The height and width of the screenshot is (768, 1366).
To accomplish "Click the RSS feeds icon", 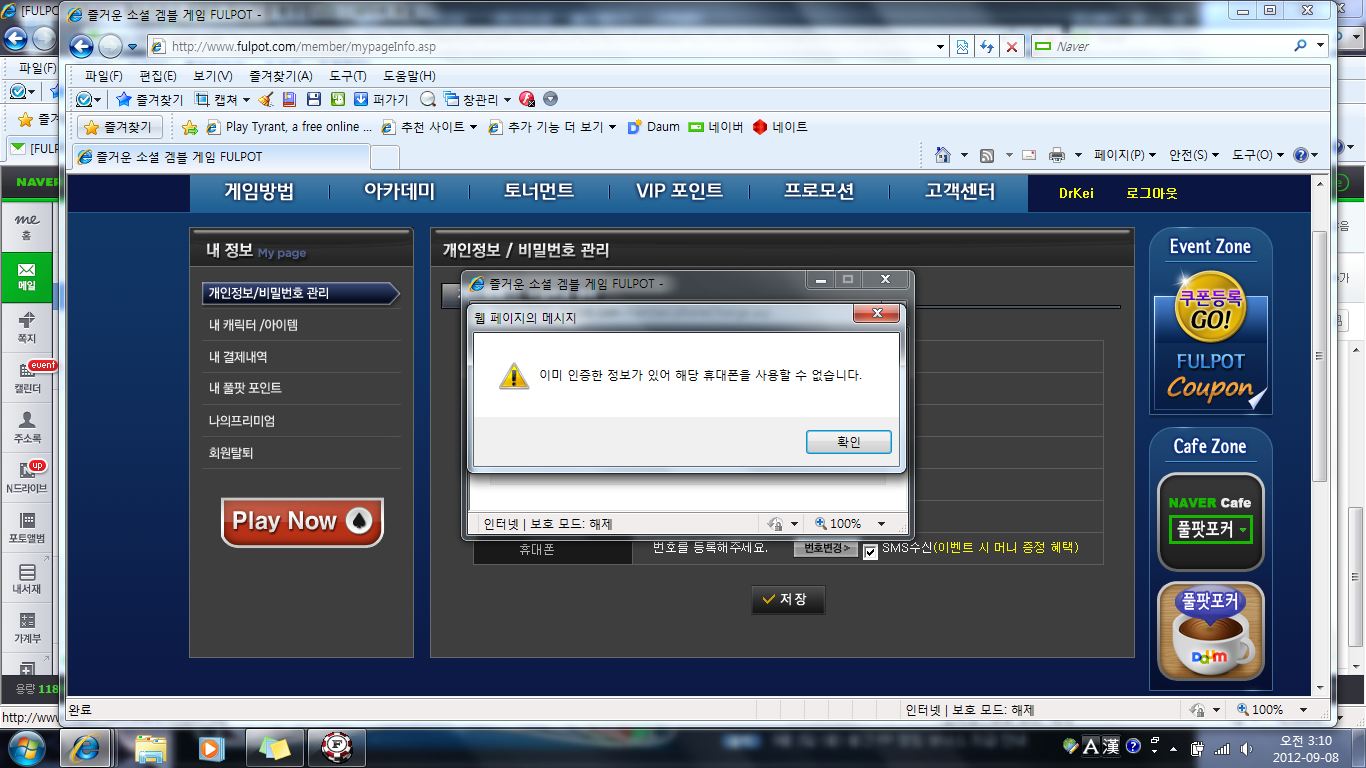I will (987, 155).
